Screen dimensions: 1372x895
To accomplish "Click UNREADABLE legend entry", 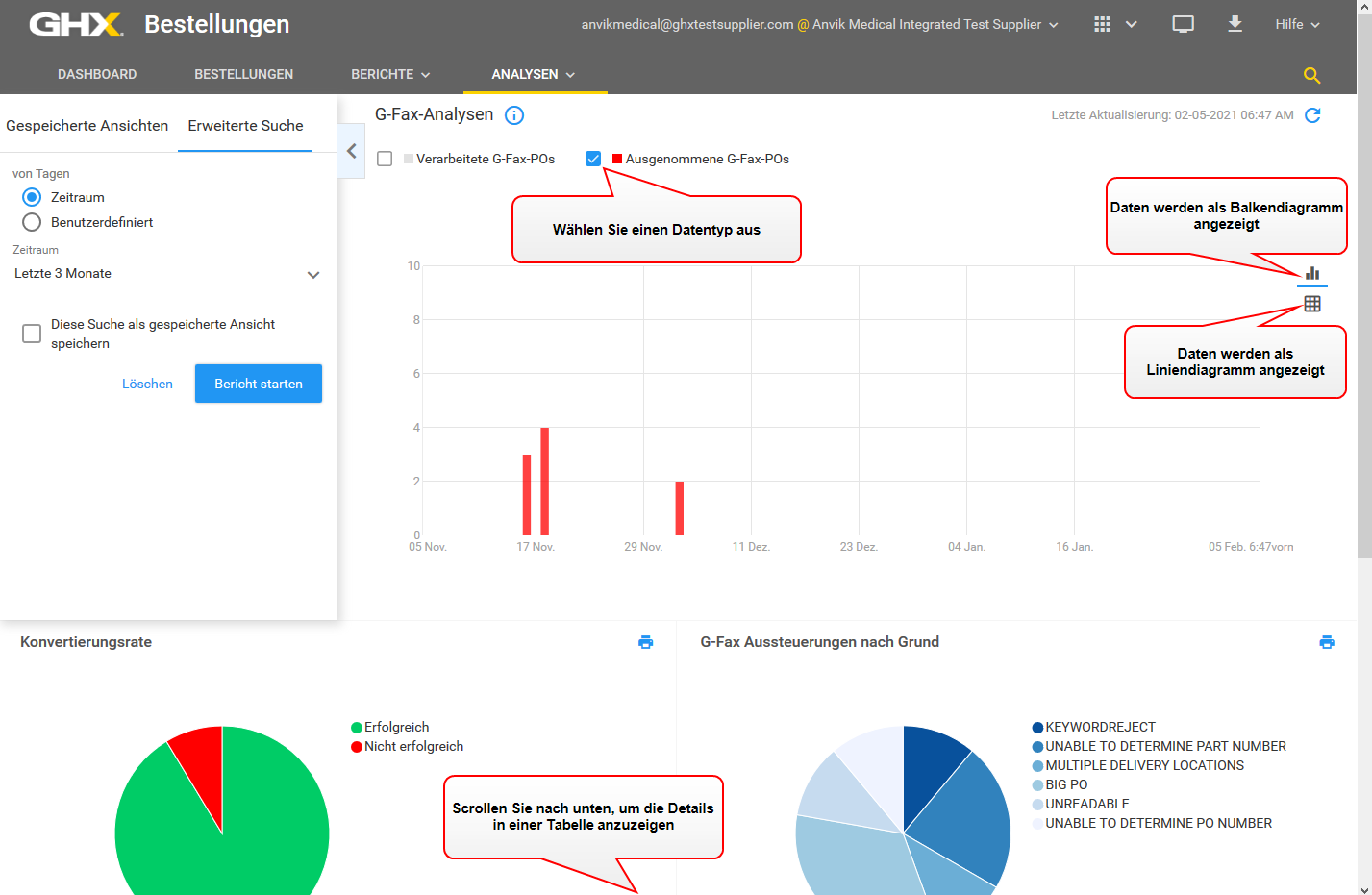I will point(1081,805).
